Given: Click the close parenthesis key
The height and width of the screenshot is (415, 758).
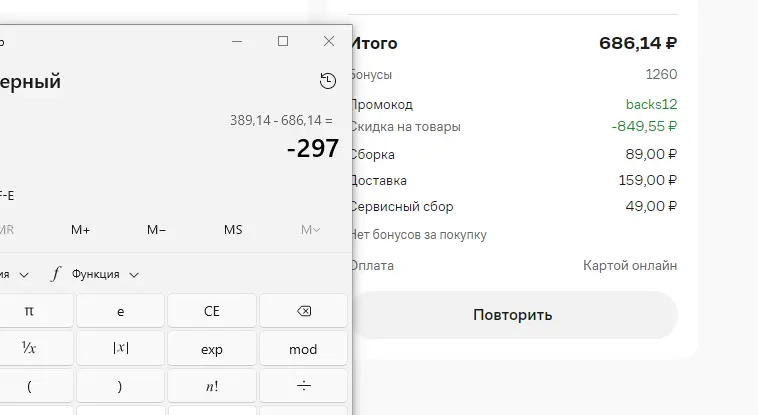Looking at the screenshot, I should [120, 386].
